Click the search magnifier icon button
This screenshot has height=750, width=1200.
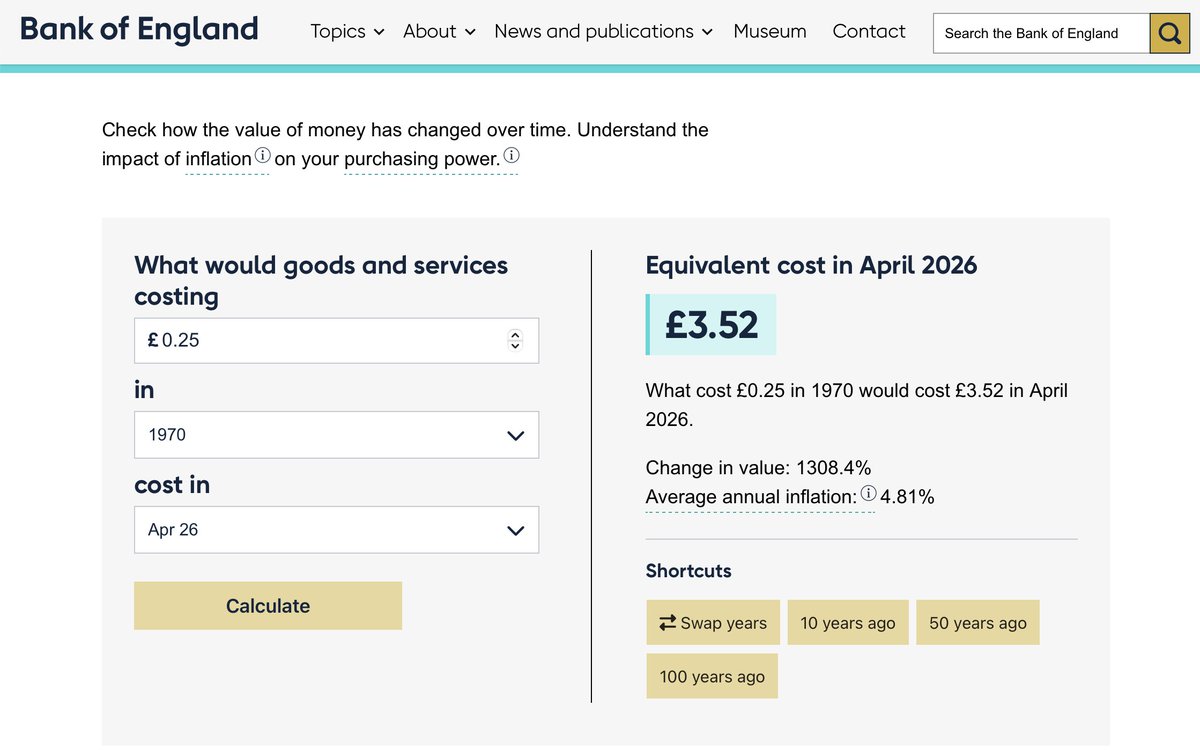click(x=1169, y=33)
